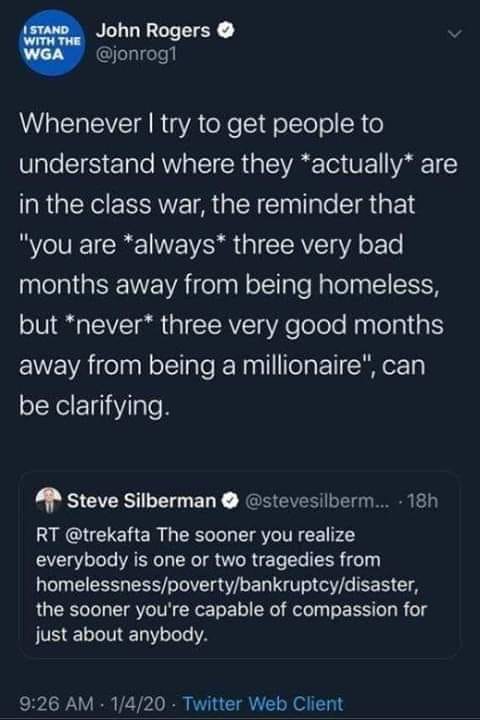Open the quoted tweet body text
Screen dimensions: 480x720
pyautogui.click(x=232, y=585)
